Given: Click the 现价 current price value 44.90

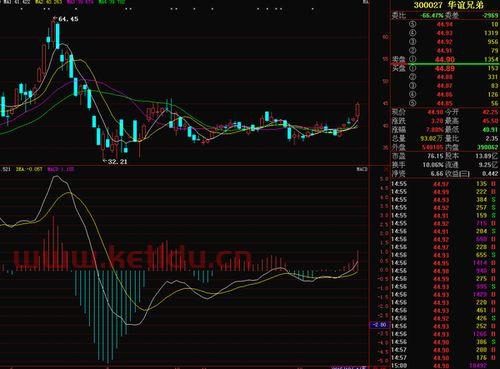Looking at the screenshot, I should click(435, 112).
